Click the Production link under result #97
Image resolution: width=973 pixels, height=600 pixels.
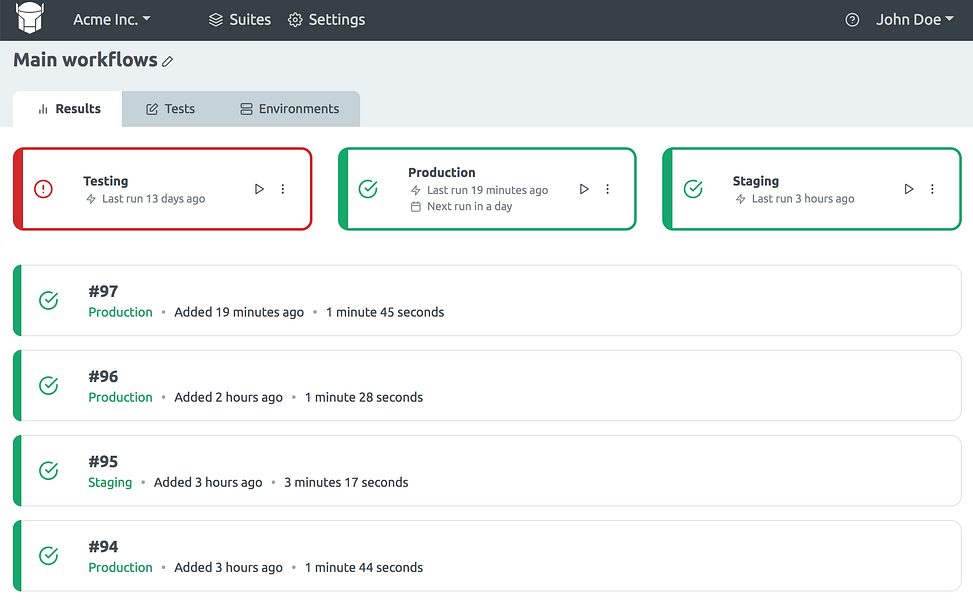[120, 312]
